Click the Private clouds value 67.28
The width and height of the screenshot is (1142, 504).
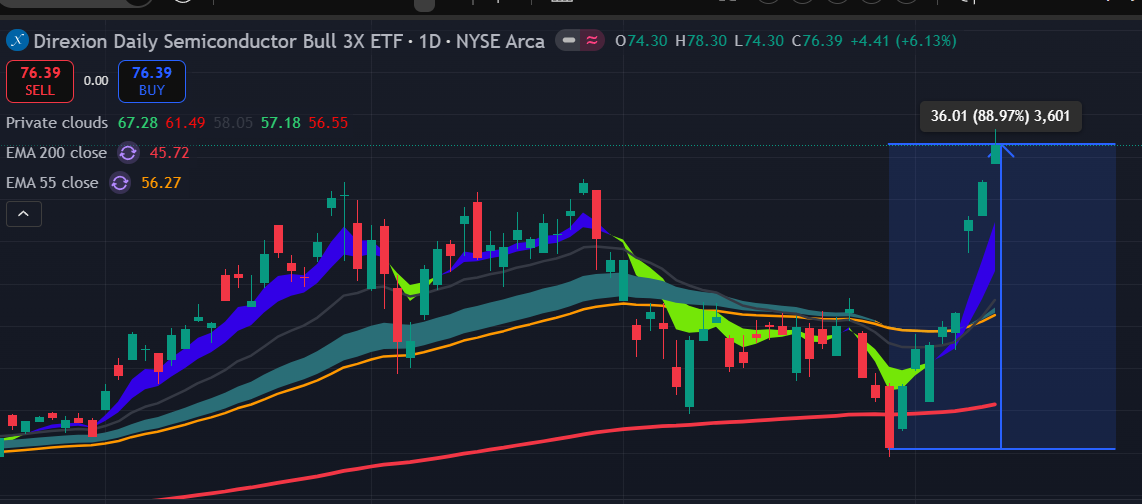point(138,122)
